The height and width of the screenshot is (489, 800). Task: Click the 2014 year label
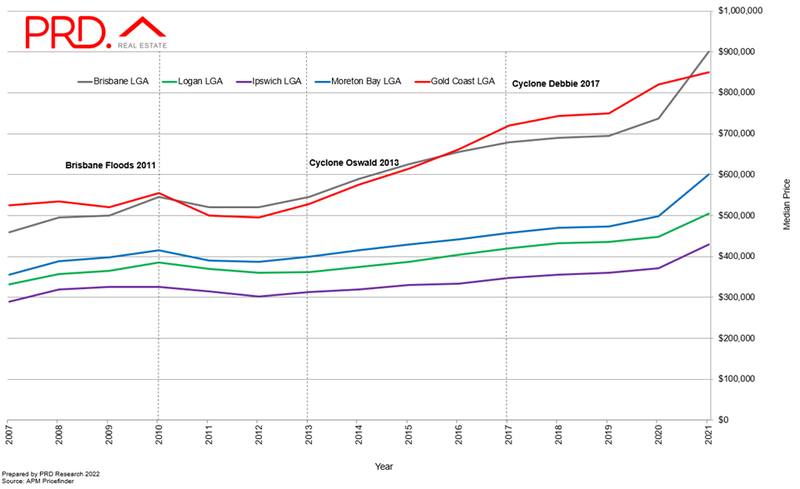click(358, 434)
